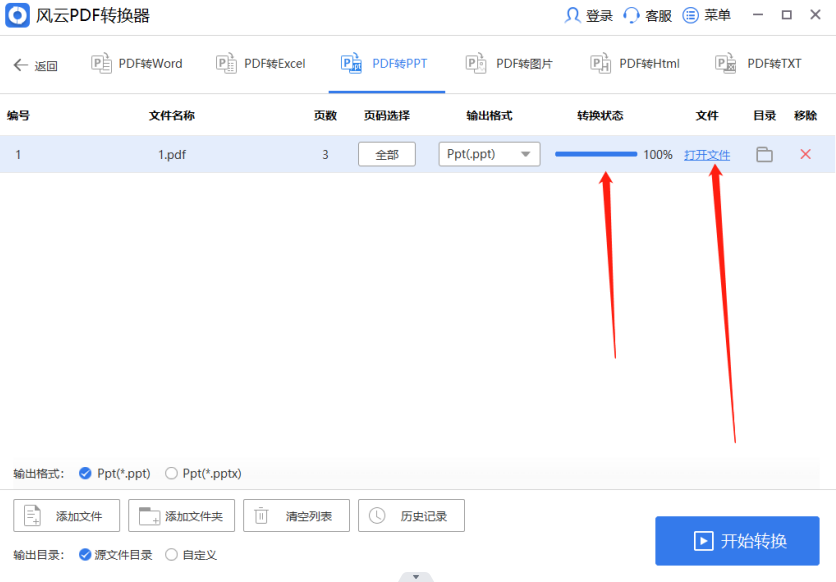
Task: Choose 源文件目录 as output directory
Action: pos(85,555)
